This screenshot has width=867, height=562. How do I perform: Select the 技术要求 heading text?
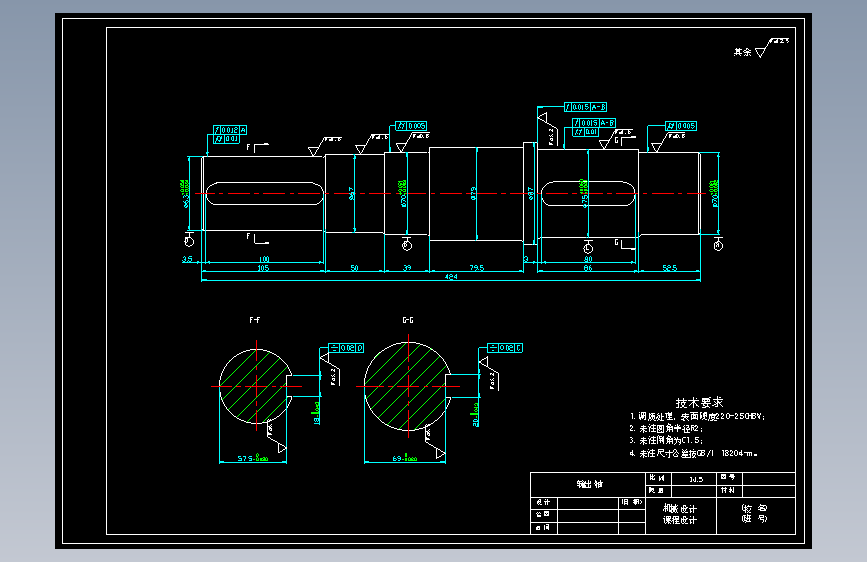point(699,403)
